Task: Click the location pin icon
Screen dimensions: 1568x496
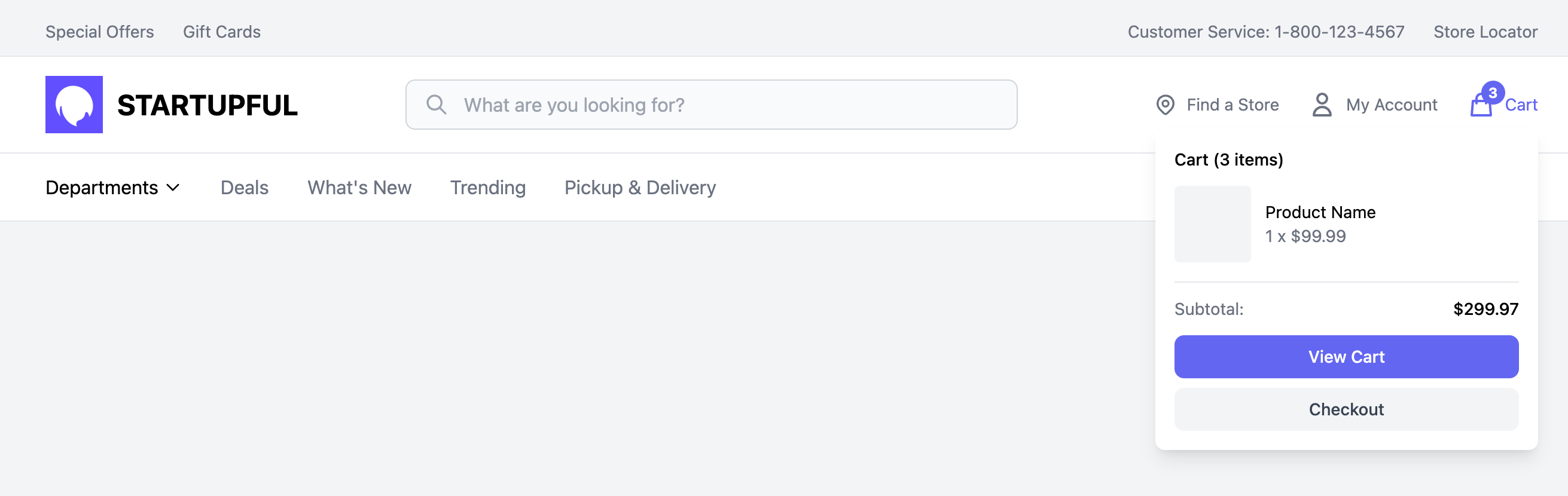Action: pos(1165,105)
